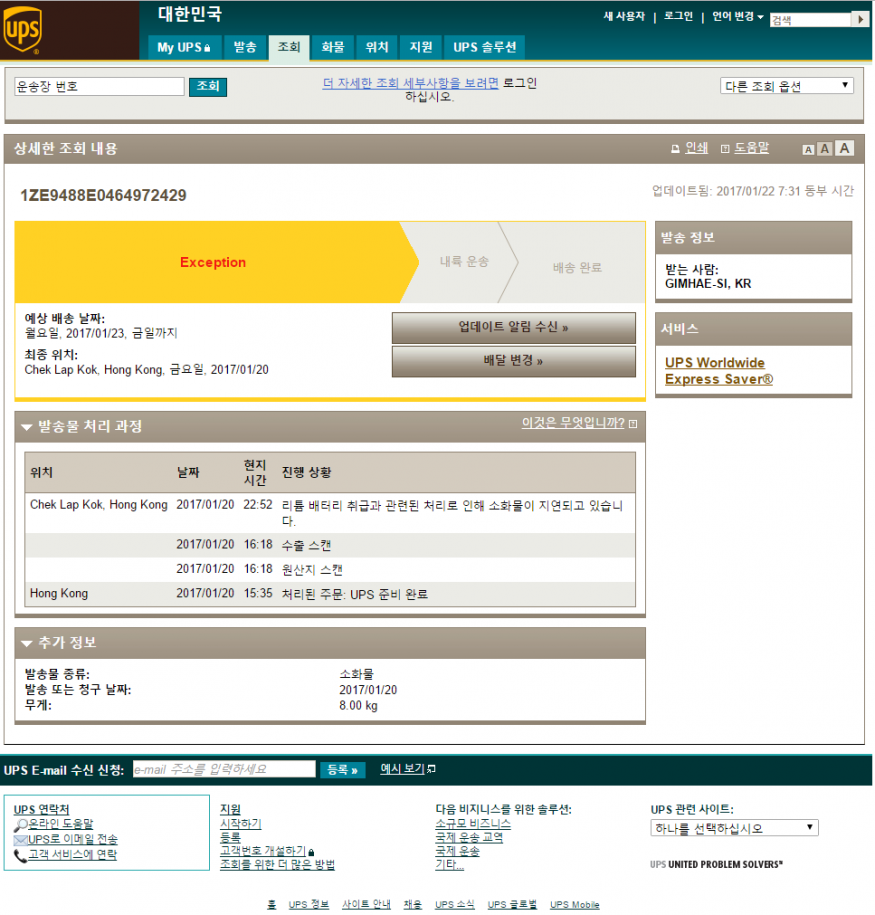The width and height of the screenshot is (875, 915).
Task: Click the UPS 글로벌 footer link
Action: [512, 904]
